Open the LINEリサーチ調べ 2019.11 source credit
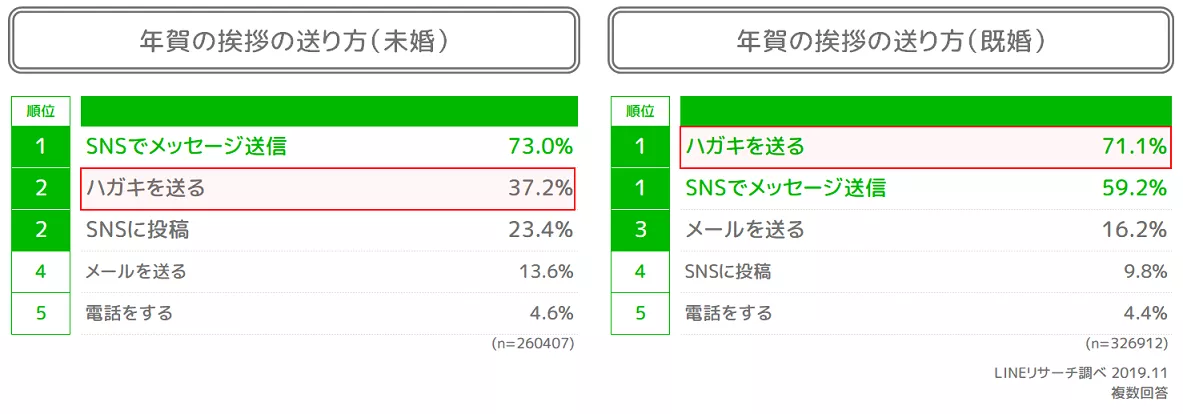The width and height of the screenshot is (1183, 414). (x=1080, y=373)
